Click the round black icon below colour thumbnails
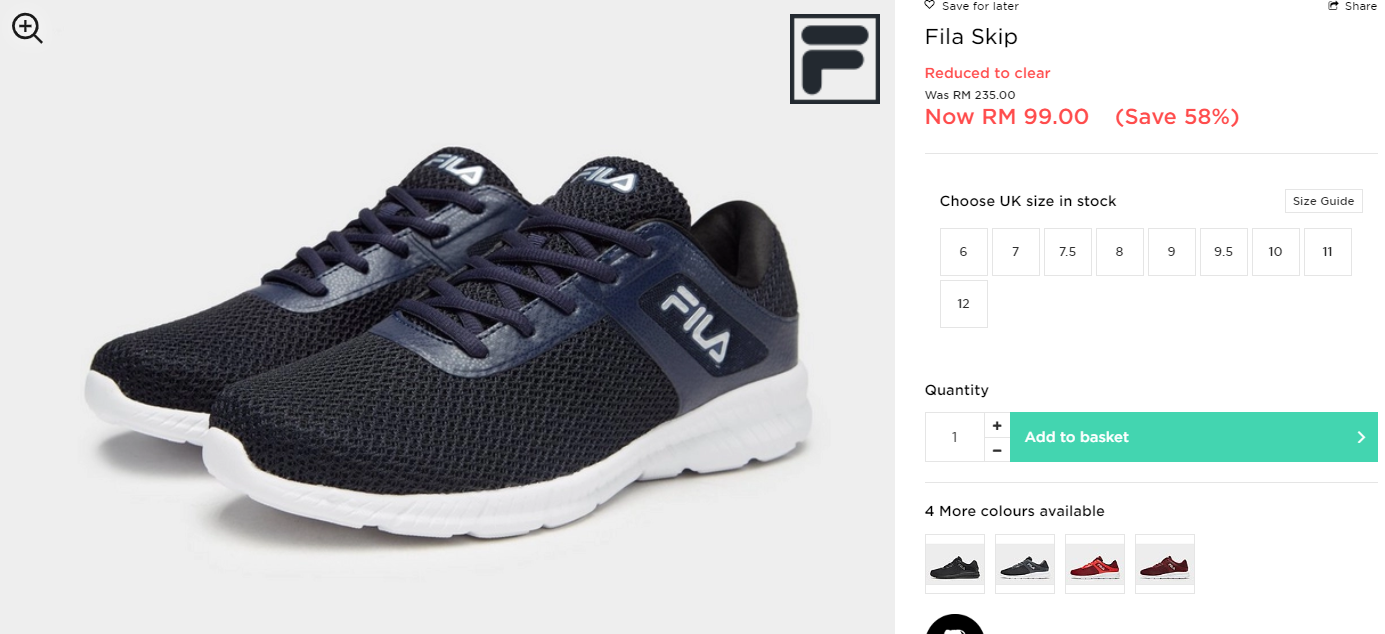 [955, 626]
